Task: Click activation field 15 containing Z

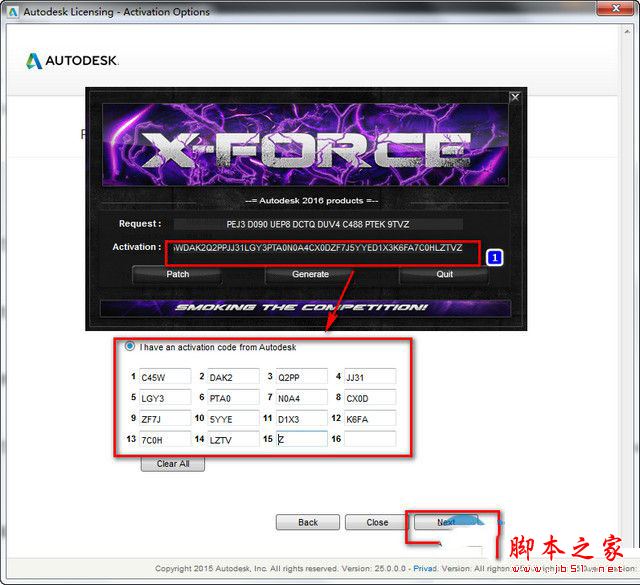Action: [302, 439]
